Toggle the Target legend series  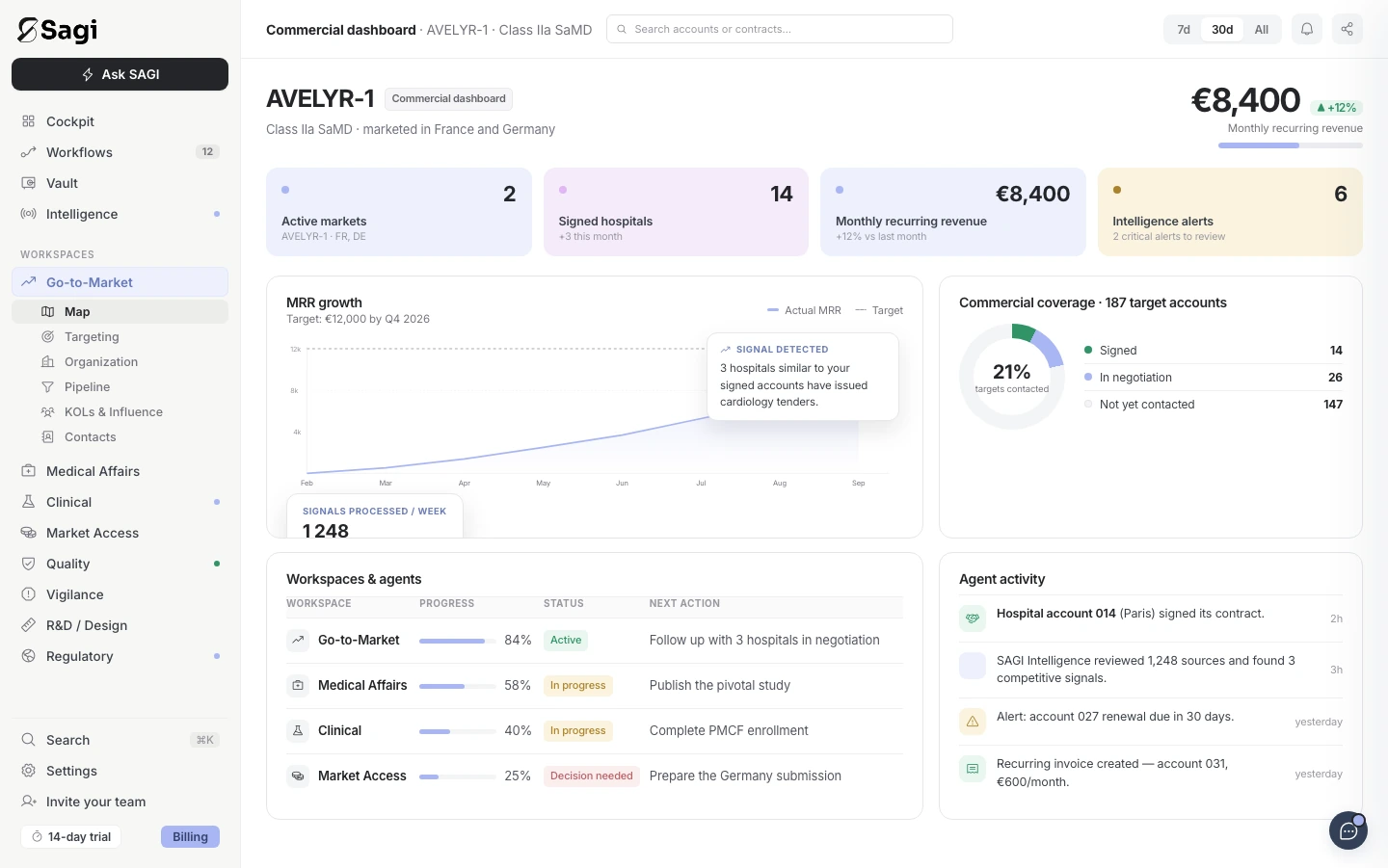pyautogui.click(x=879, y=310)
